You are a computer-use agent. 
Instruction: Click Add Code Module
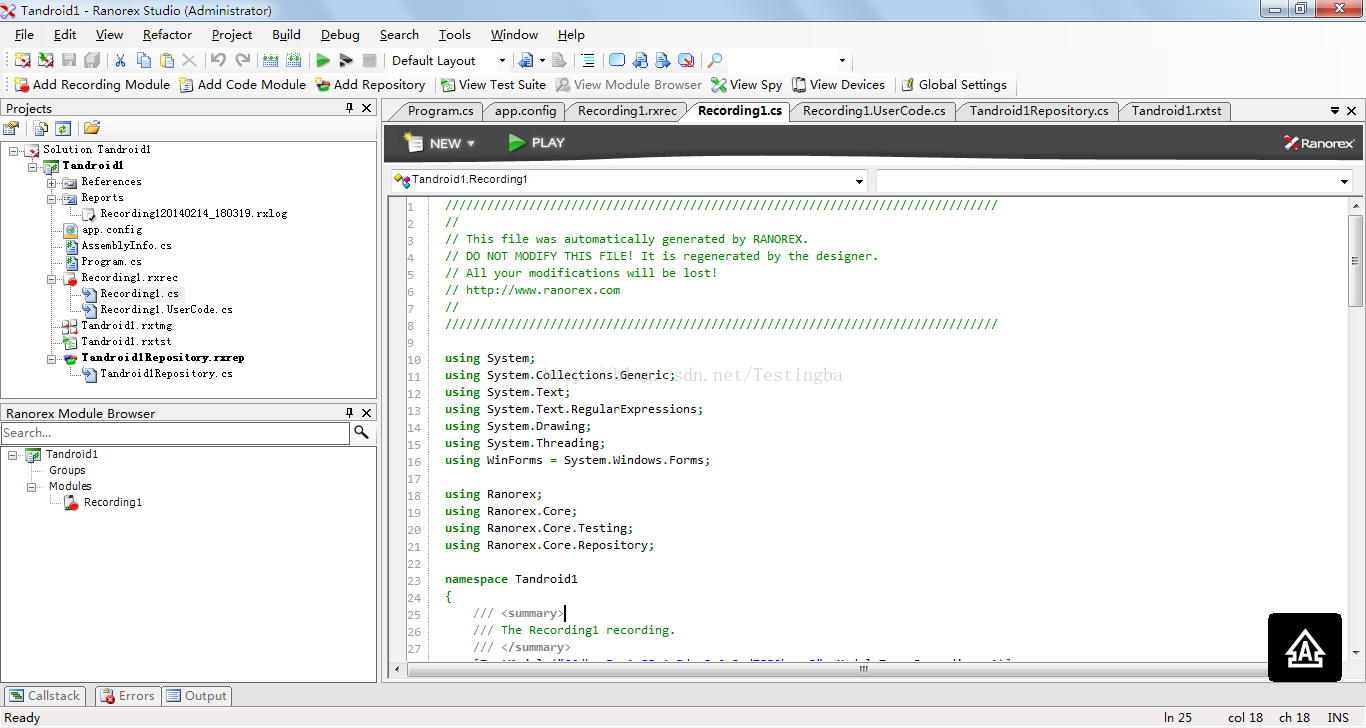pyautogui.click(x=243, y=85)
